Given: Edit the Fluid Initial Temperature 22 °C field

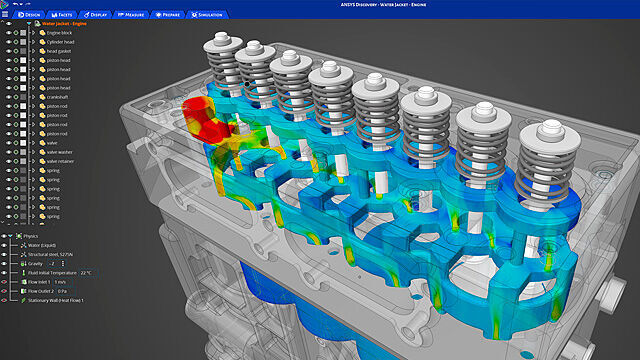Looking at the screenshot, I should (x=88, y=273).
